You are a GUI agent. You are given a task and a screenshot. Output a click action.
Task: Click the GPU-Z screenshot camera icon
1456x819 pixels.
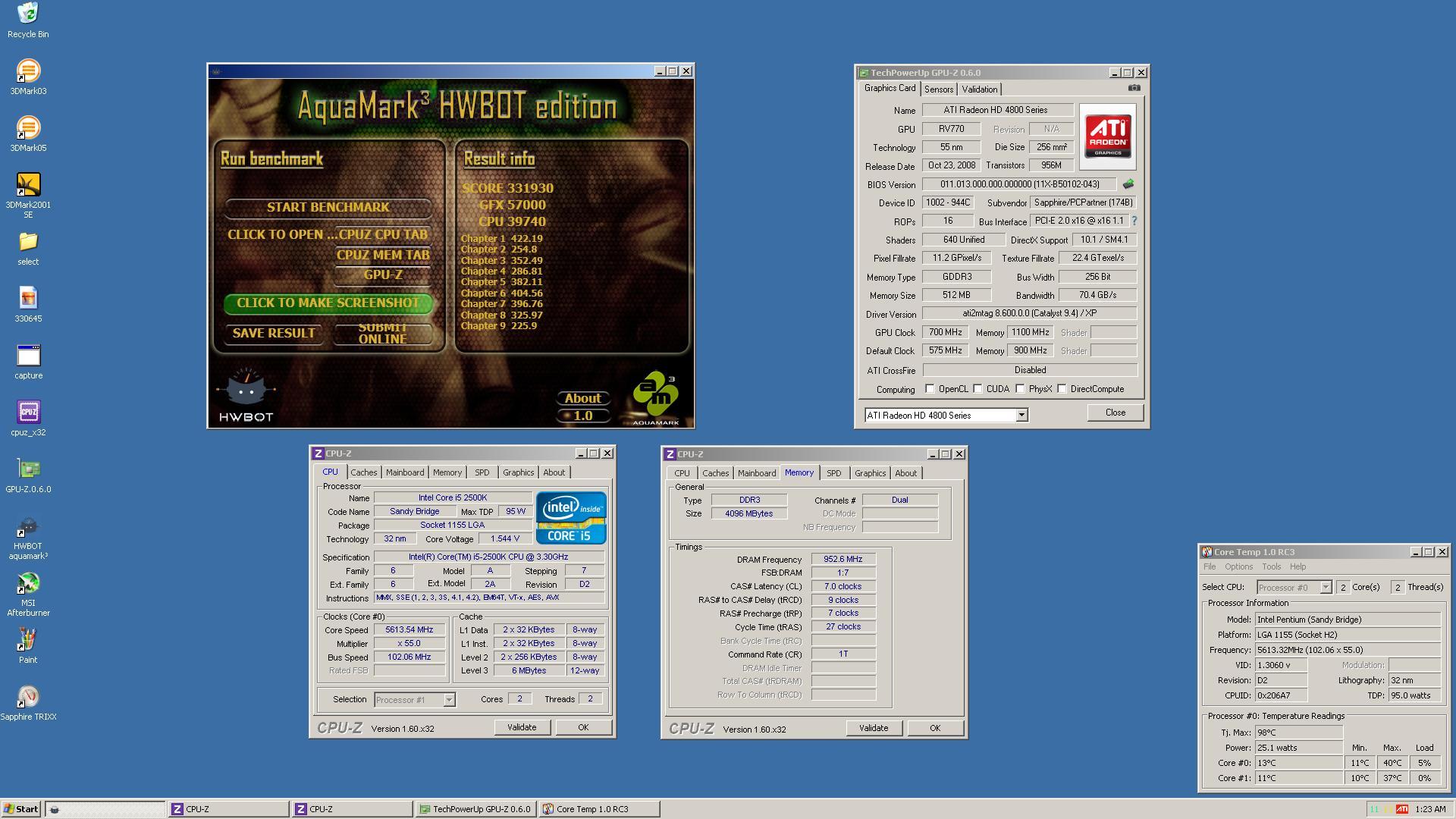(1134, 88)
